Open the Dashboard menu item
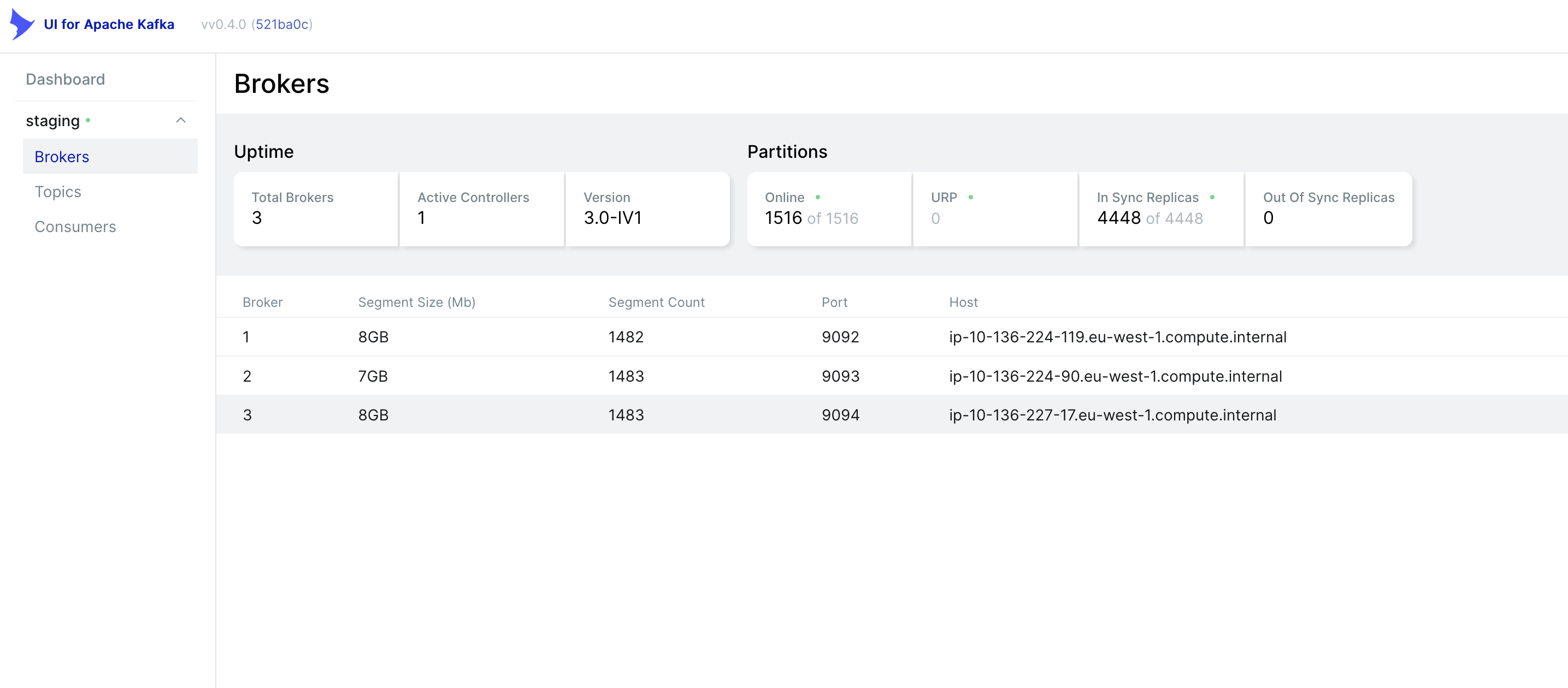 [65, 79]
